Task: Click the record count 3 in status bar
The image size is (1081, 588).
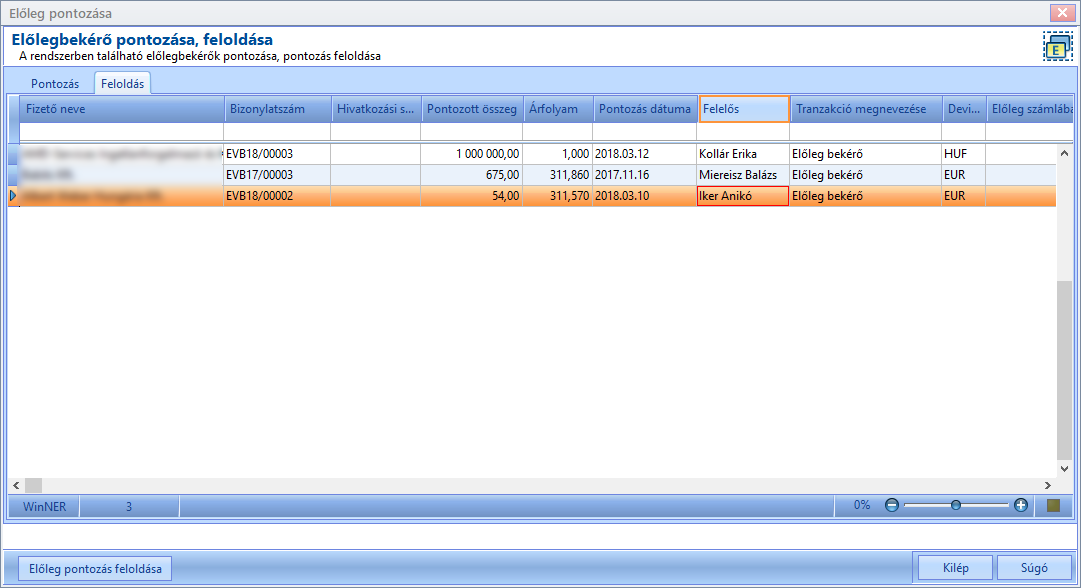Action: 129,506
